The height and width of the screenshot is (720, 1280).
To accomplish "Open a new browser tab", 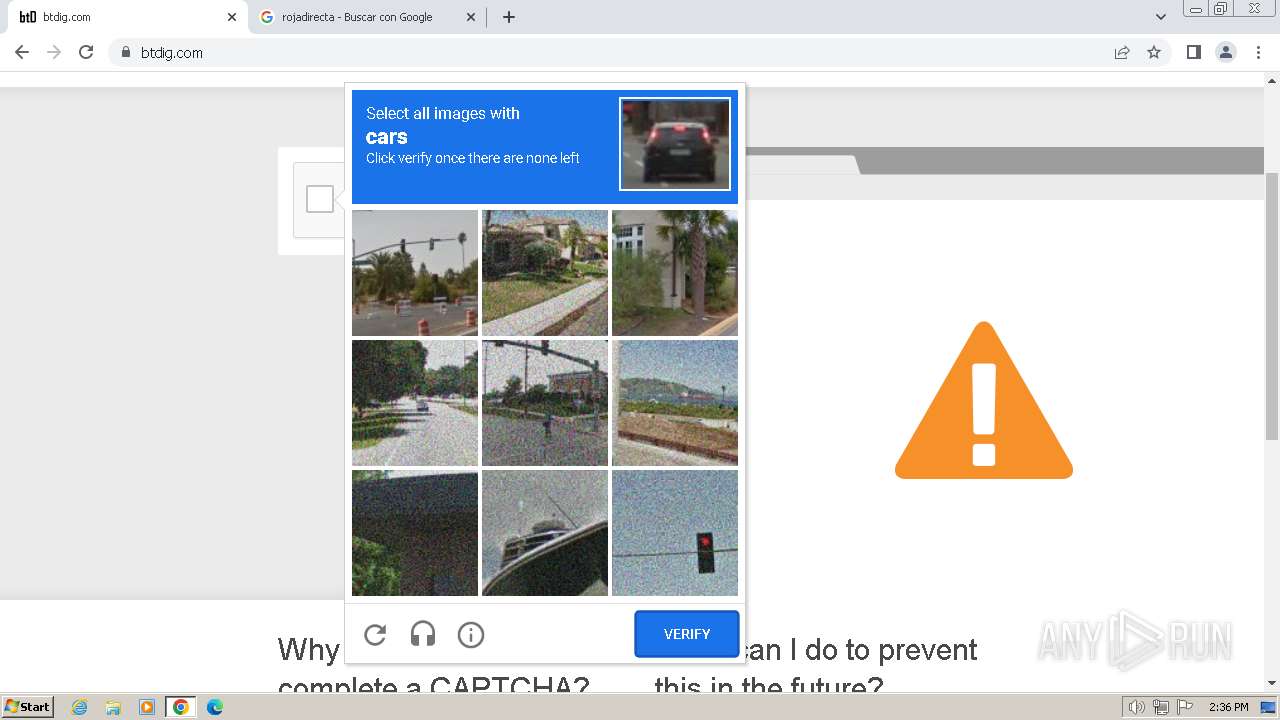I will (509, 17).
